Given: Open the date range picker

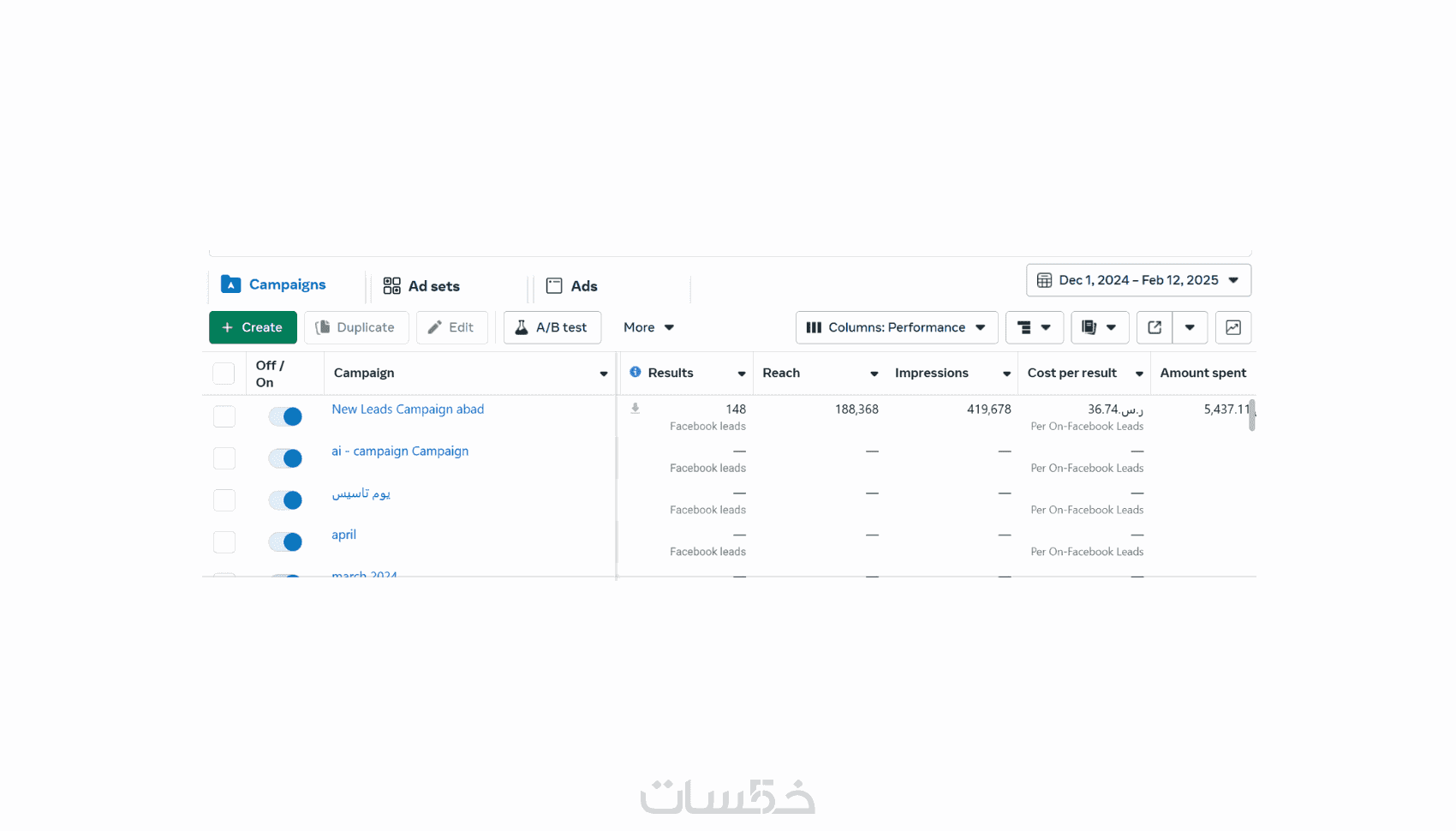Looking at the screenshot, I should pyautogui.click(x=1138, y=280).
